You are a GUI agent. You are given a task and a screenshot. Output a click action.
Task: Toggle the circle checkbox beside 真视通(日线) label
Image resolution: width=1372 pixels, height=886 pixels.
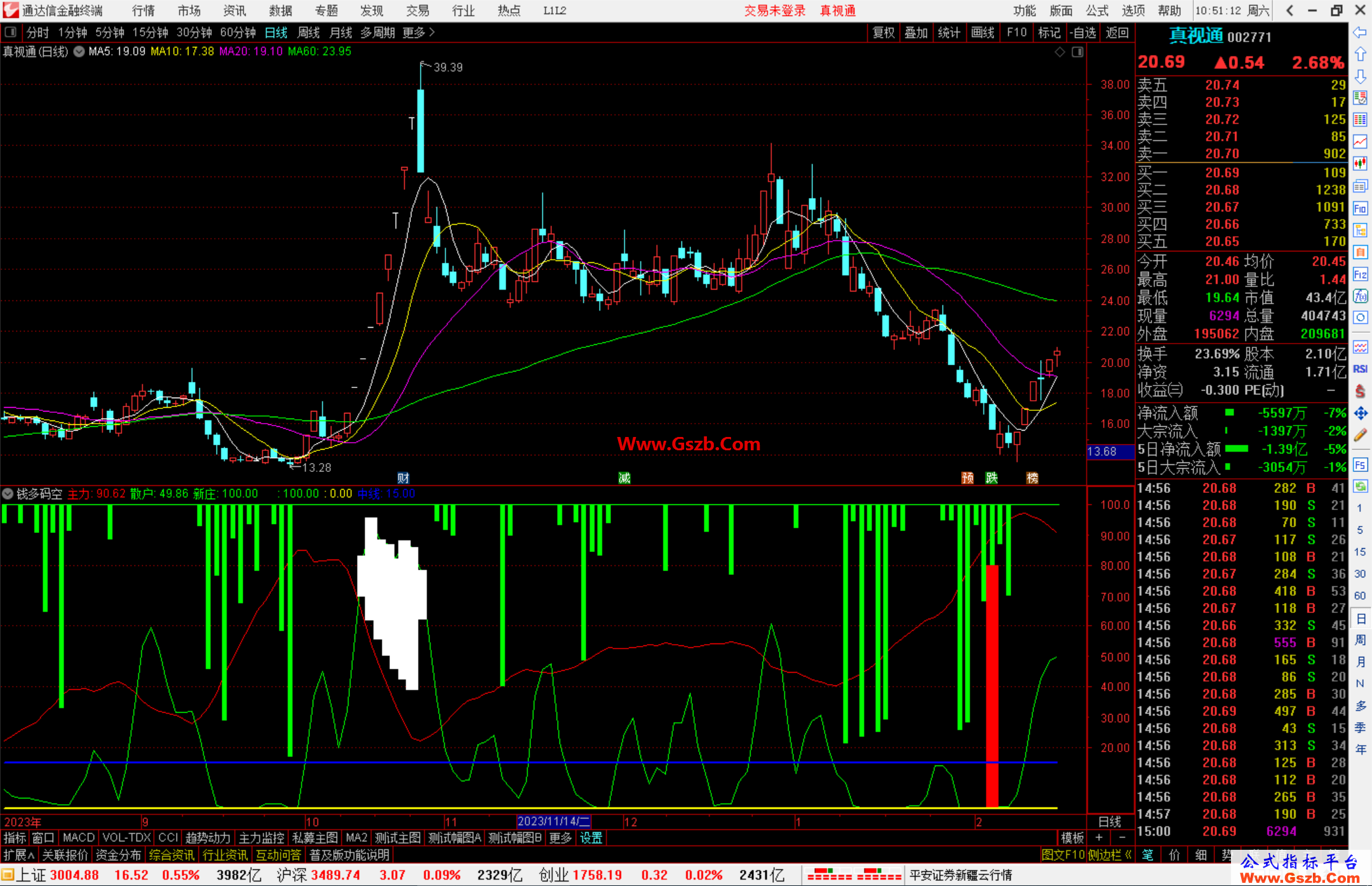pyautogui.click(x=79, y=51)
